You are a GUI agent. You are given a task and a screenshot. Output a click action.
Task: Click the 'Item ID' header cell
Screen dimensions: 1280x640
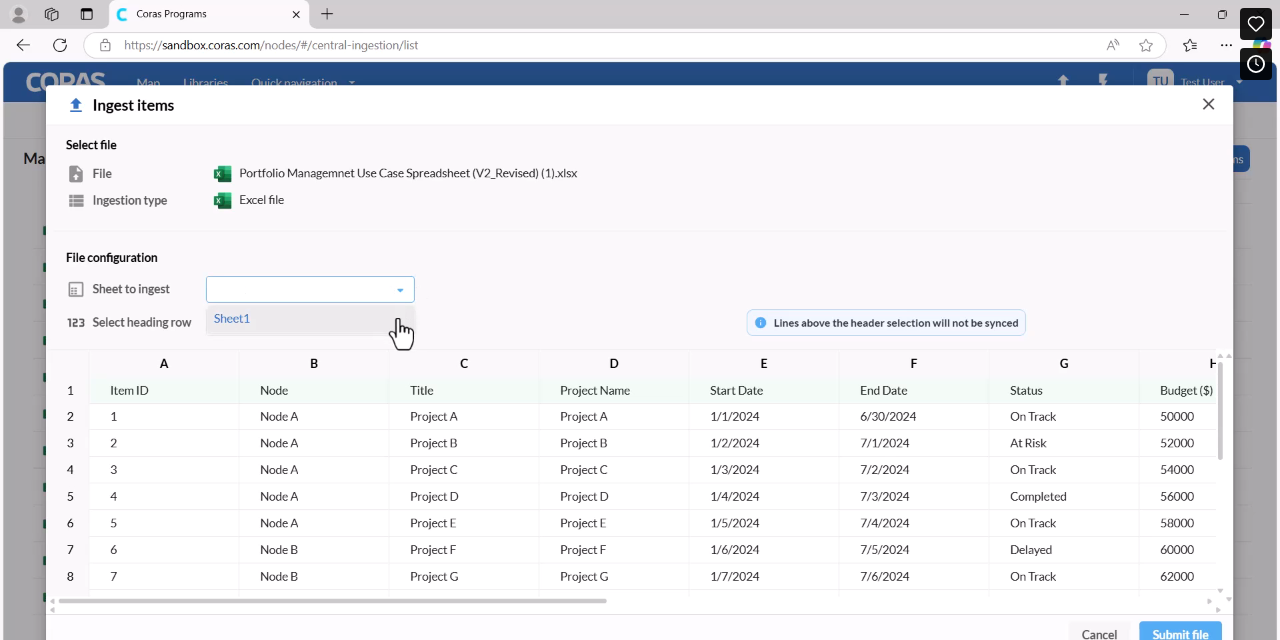[x=164, y=391]
